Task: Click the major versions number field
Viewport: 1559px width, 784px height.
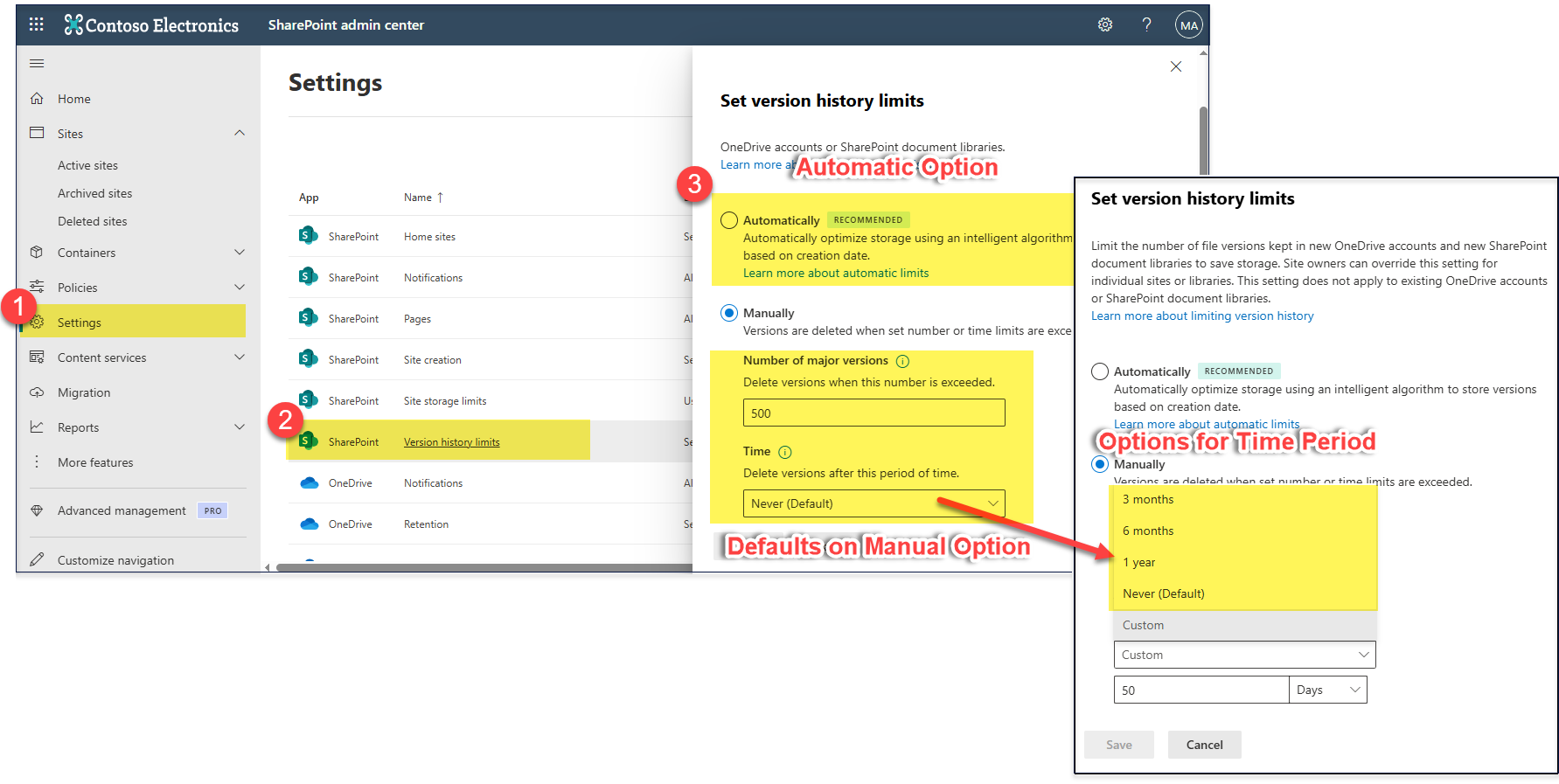Action: (x=873, y=413)
